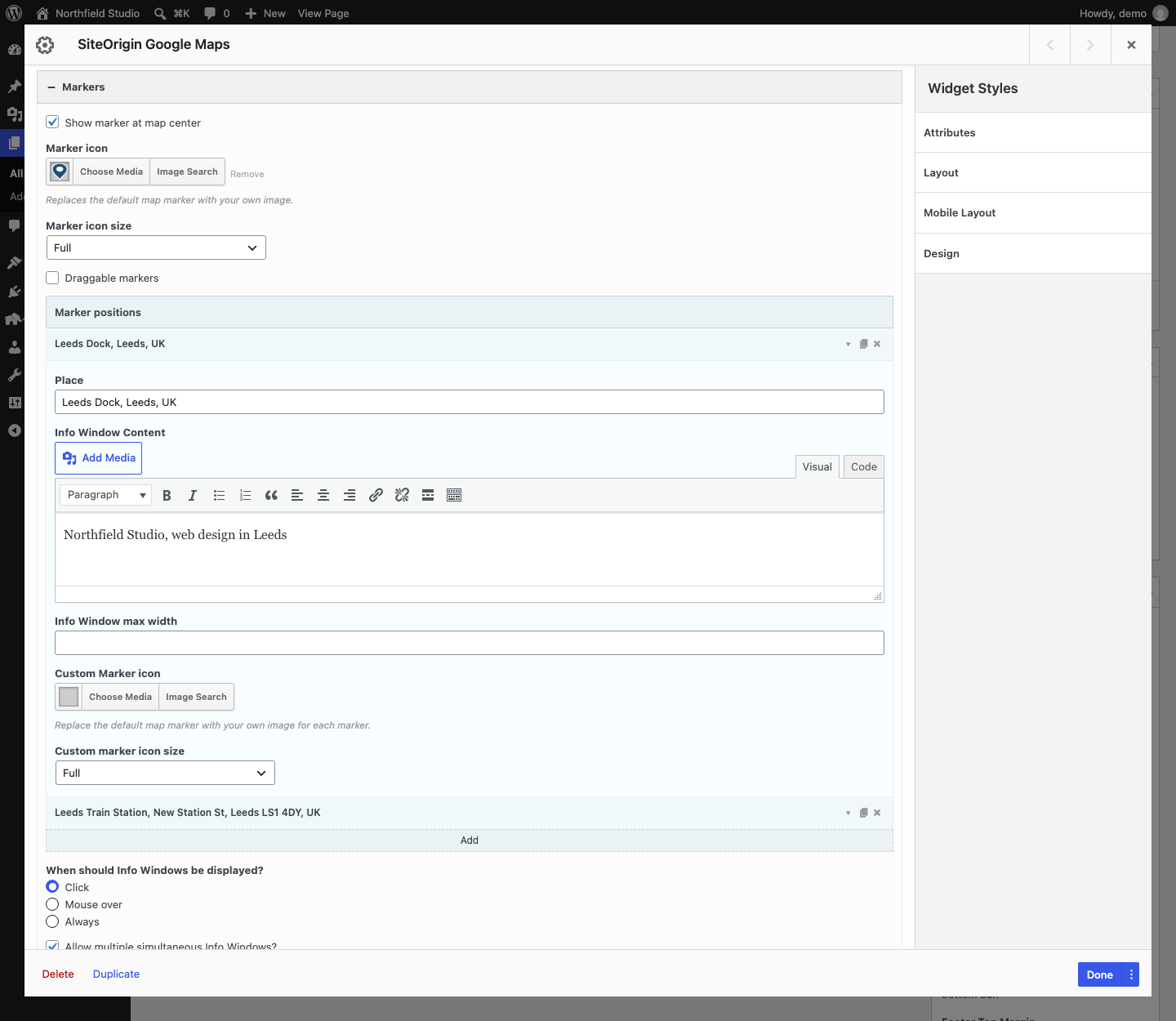Screen dimensions: 1176x1021
Task: Open Pages via the highlighted sidebar icon
Action: [14, 143]
